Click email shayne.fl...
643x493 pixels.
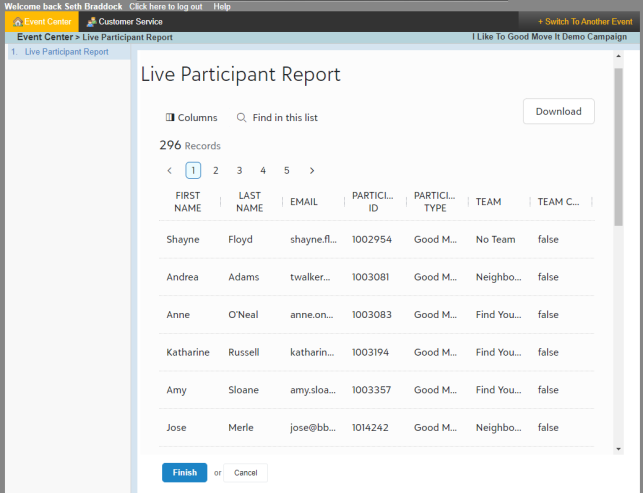tap(313, 240)
